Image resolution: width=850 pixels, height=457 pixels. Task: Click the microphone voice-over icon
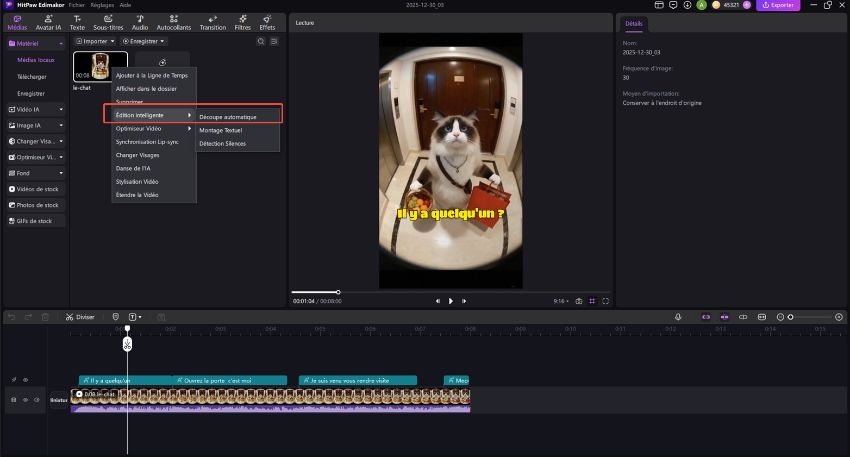678,317
